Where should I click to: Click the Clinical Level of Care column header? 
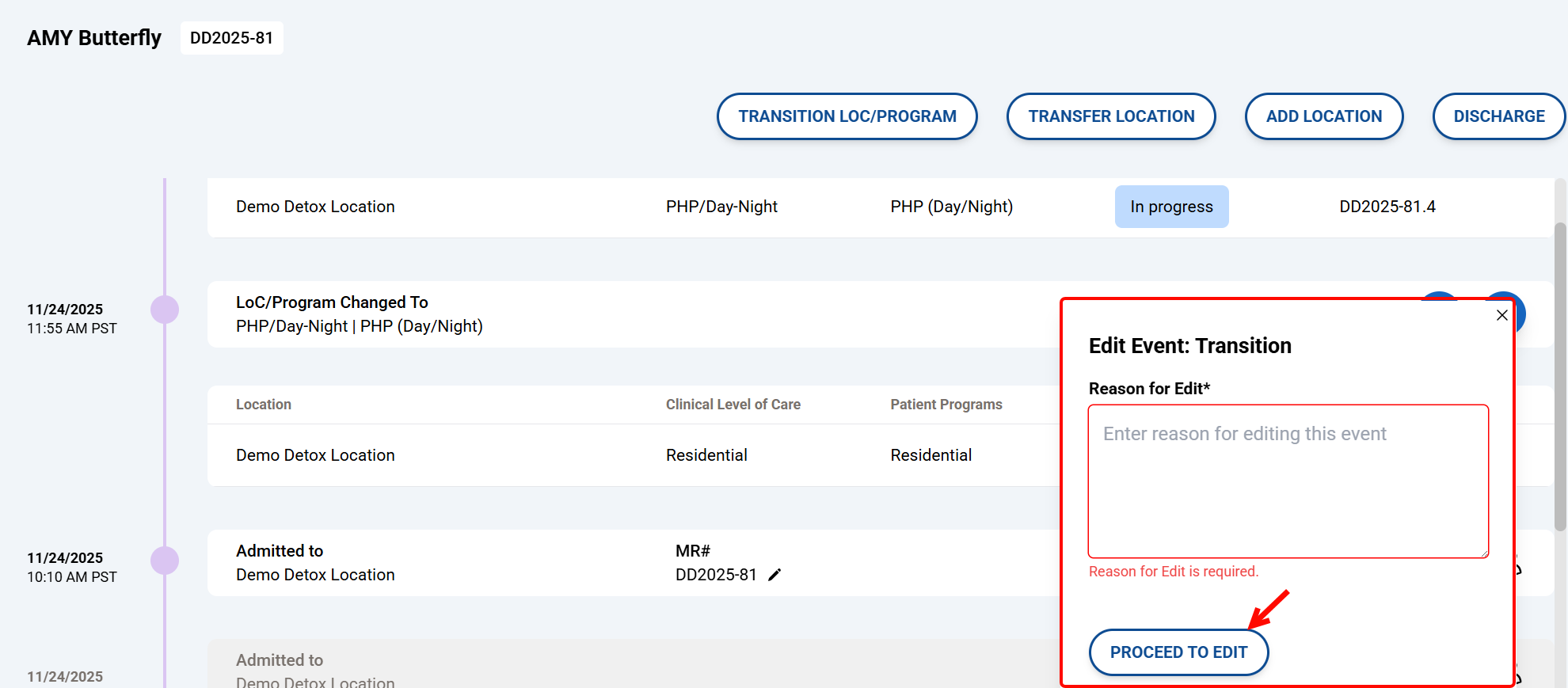coord(733,405)
